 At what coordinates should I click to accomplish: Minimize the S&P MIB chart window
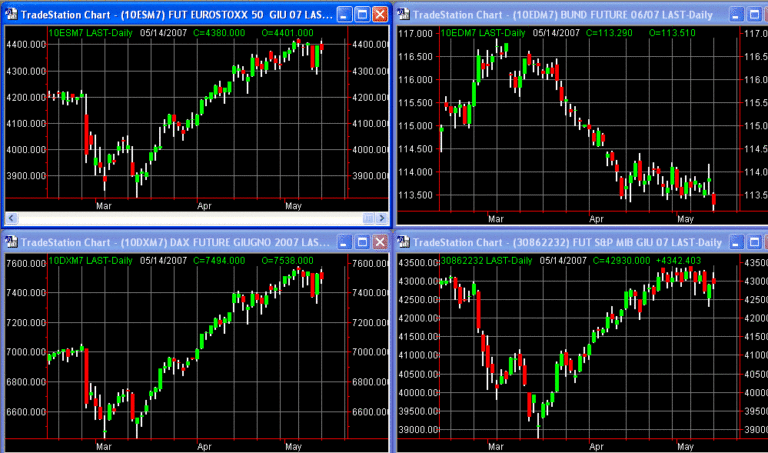pyautogui.click(x=737, y=242)
